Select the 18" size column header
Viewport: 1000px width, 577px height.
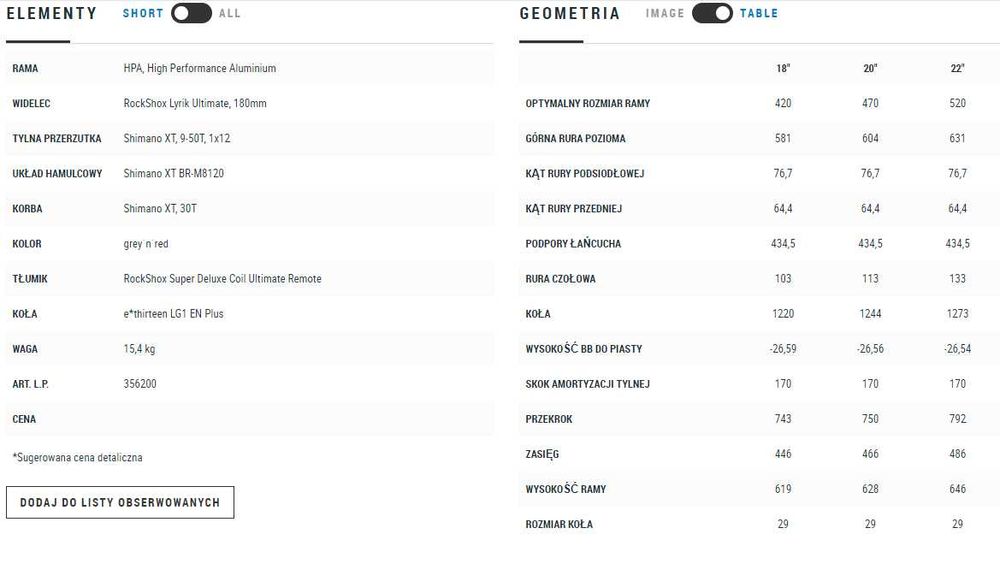pos(783,68)
